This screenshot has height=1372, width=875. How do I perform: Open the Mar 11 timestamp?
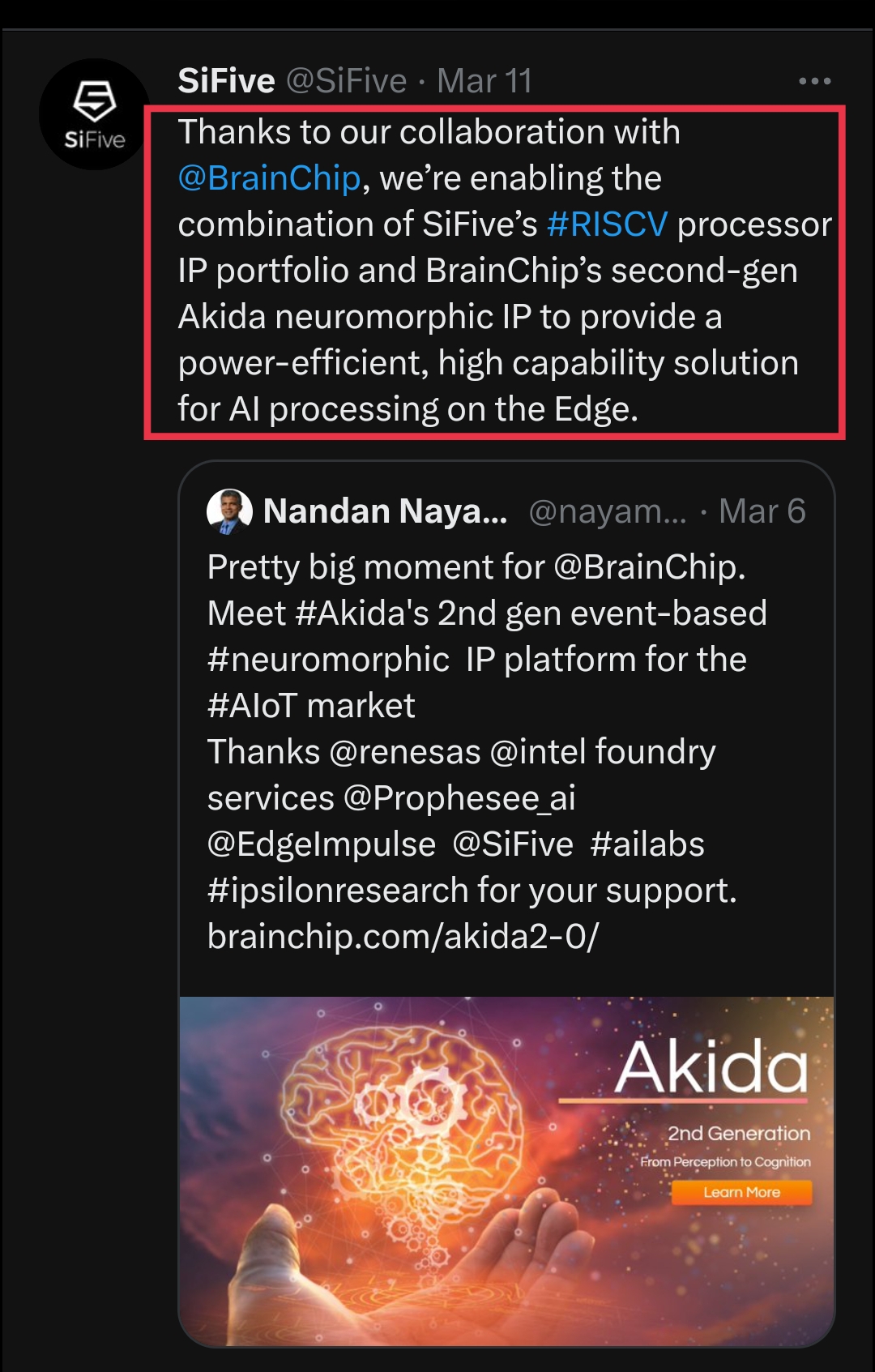pyautogui.click(x=484, y=81)
